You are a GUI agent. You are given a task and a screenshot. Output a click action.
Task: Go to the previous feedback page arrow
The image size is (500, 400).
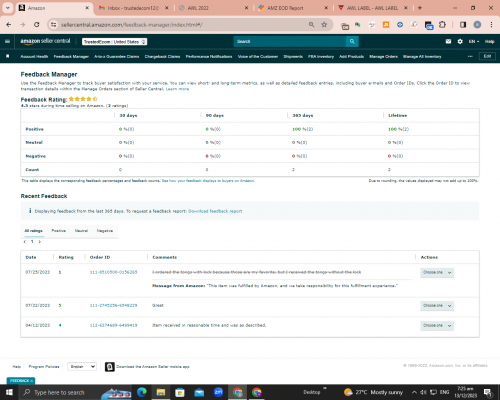point(25,242)
